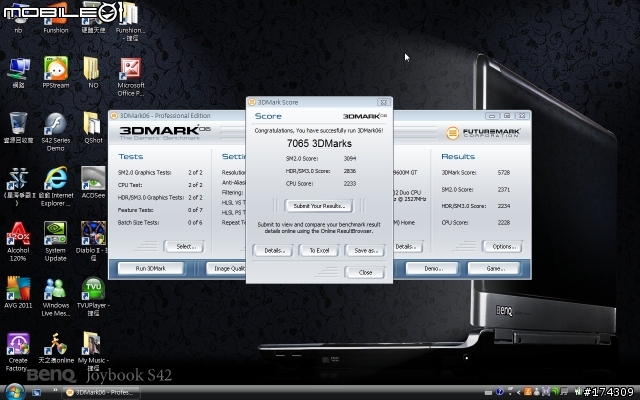This screenshot has width=640, height=400.
Task: Click the Submit Your Results button
Action: [x=319, y=205]
